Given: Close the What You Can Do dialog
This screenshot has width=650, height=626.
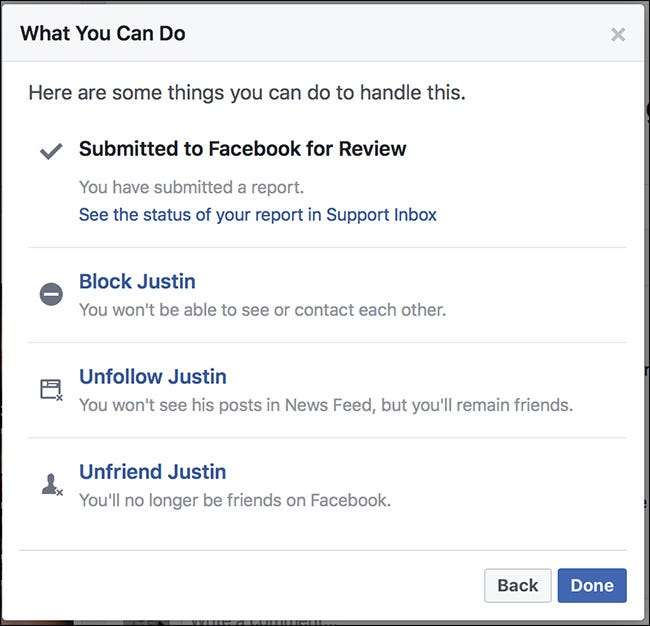Looking at the screenshot, I should tap(618, 35).
